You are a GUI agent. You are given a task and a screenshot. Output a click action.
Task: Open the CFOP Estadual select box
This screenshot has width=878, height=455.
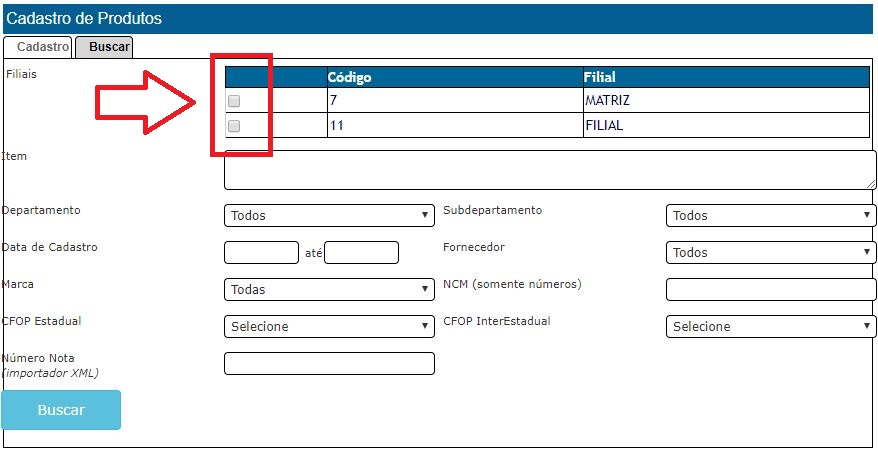point(329,326)
